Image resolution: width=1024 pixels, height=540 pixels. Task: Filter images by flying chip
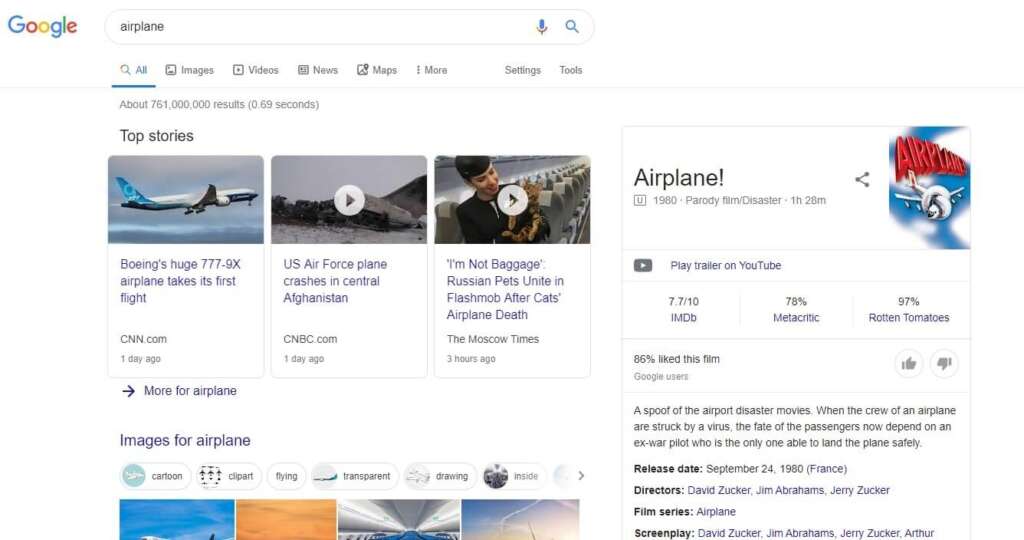286,476
